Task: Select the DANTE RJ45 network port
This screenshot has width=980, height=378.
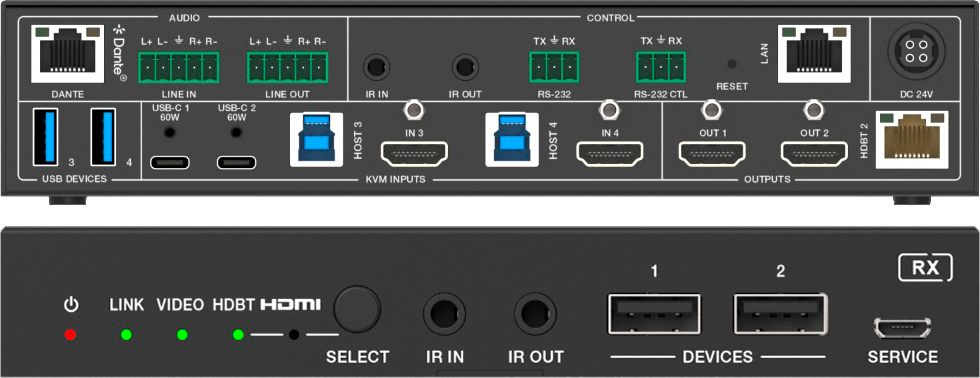Action: coord(68,54)
